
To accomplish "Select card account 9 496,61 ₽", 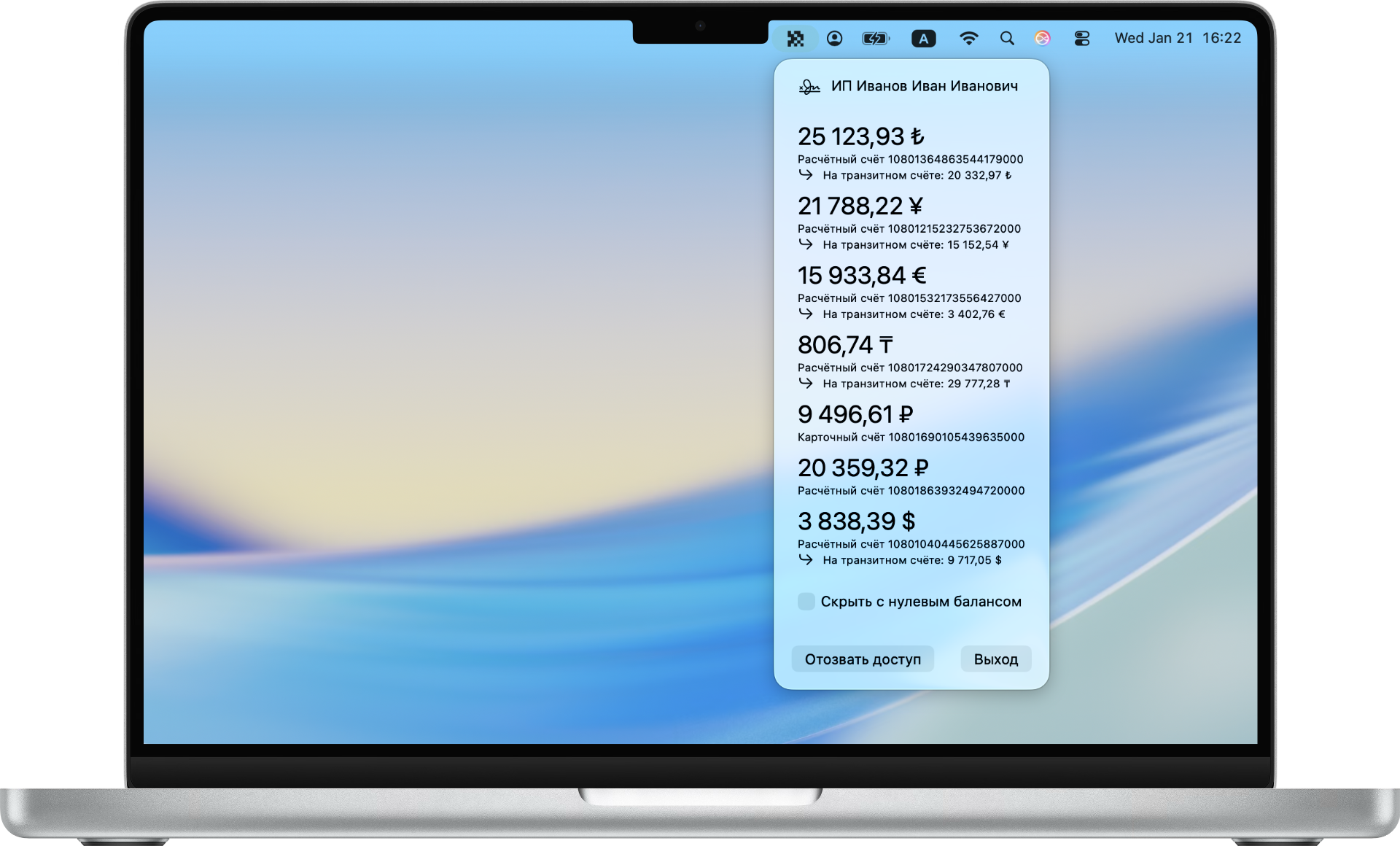I will coord(855,415).
